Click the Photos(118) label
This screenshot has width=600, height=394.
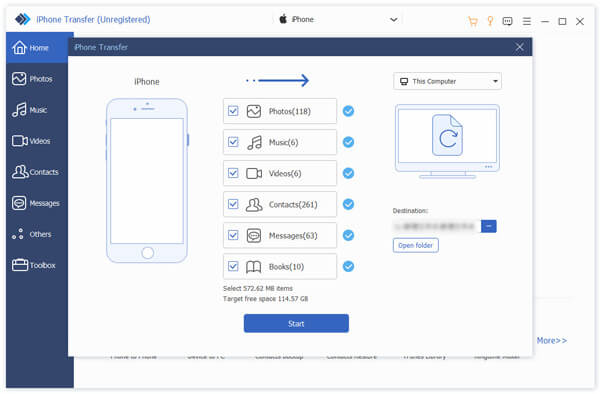point(290,111)
